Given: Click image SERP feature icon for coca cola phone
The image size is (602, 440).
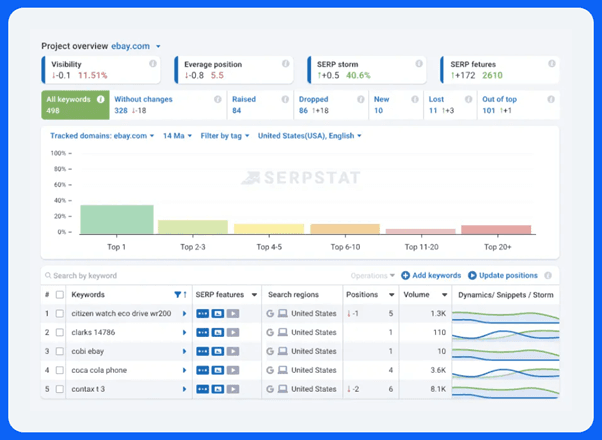Looking at the screenshot, I should click(218, 370).
